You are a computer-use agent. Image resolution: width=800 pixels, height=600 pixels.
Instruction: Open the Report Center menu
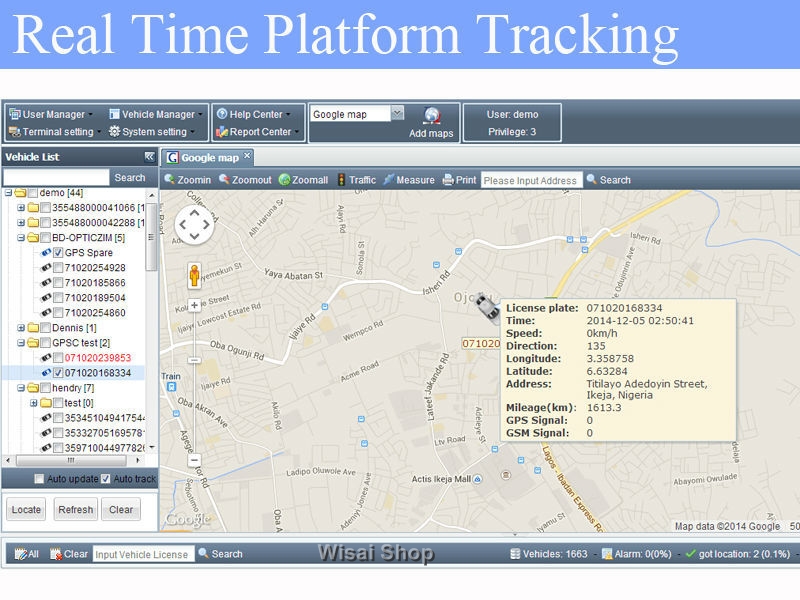tap(258, 132)
